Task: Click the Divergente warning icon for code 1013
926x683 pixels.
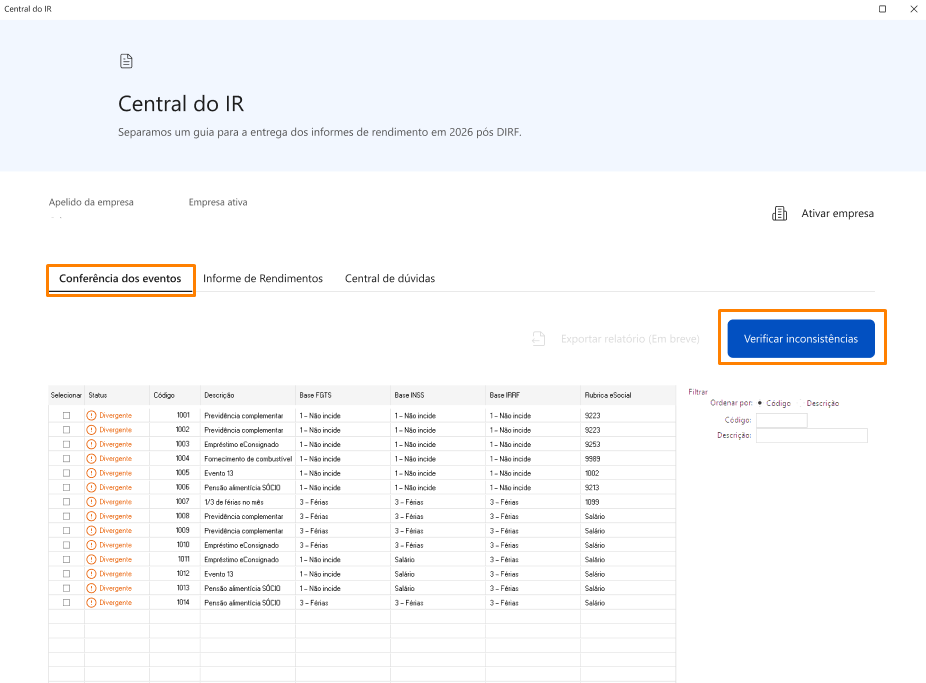Action: 92,589
